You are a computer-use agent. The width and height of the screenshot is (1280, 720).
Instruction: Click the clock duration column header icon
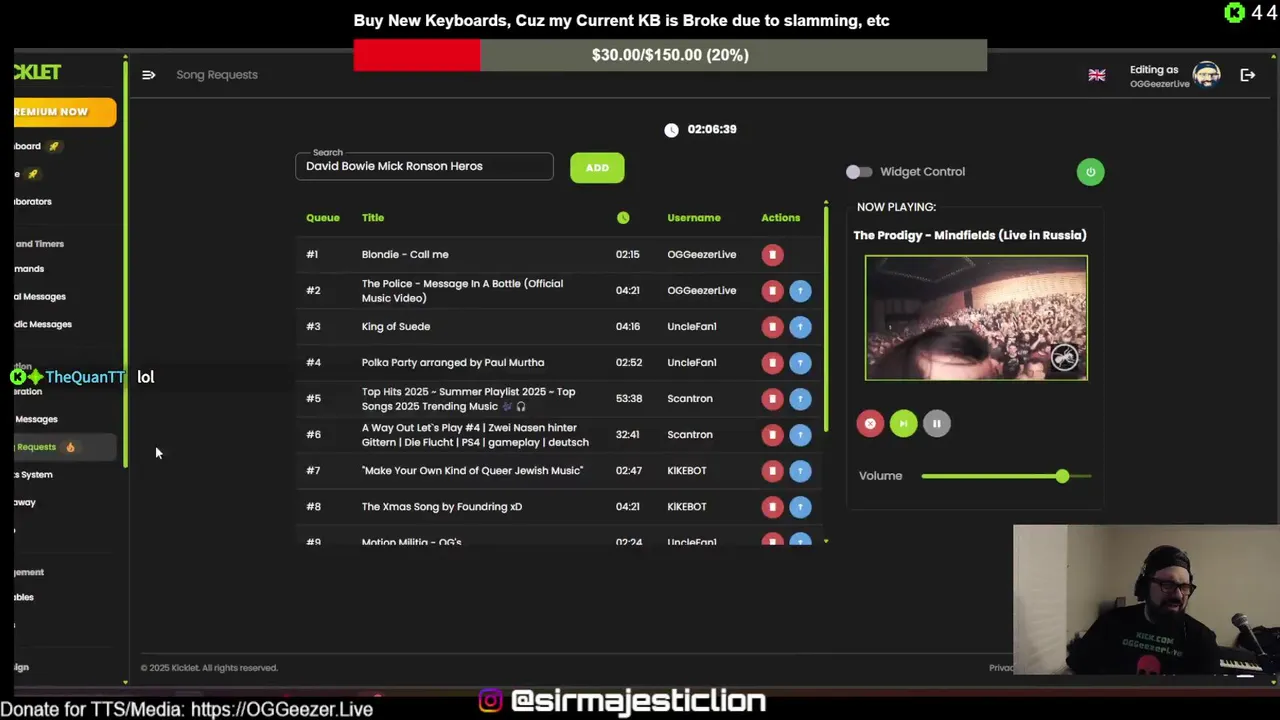click(623, 218)
